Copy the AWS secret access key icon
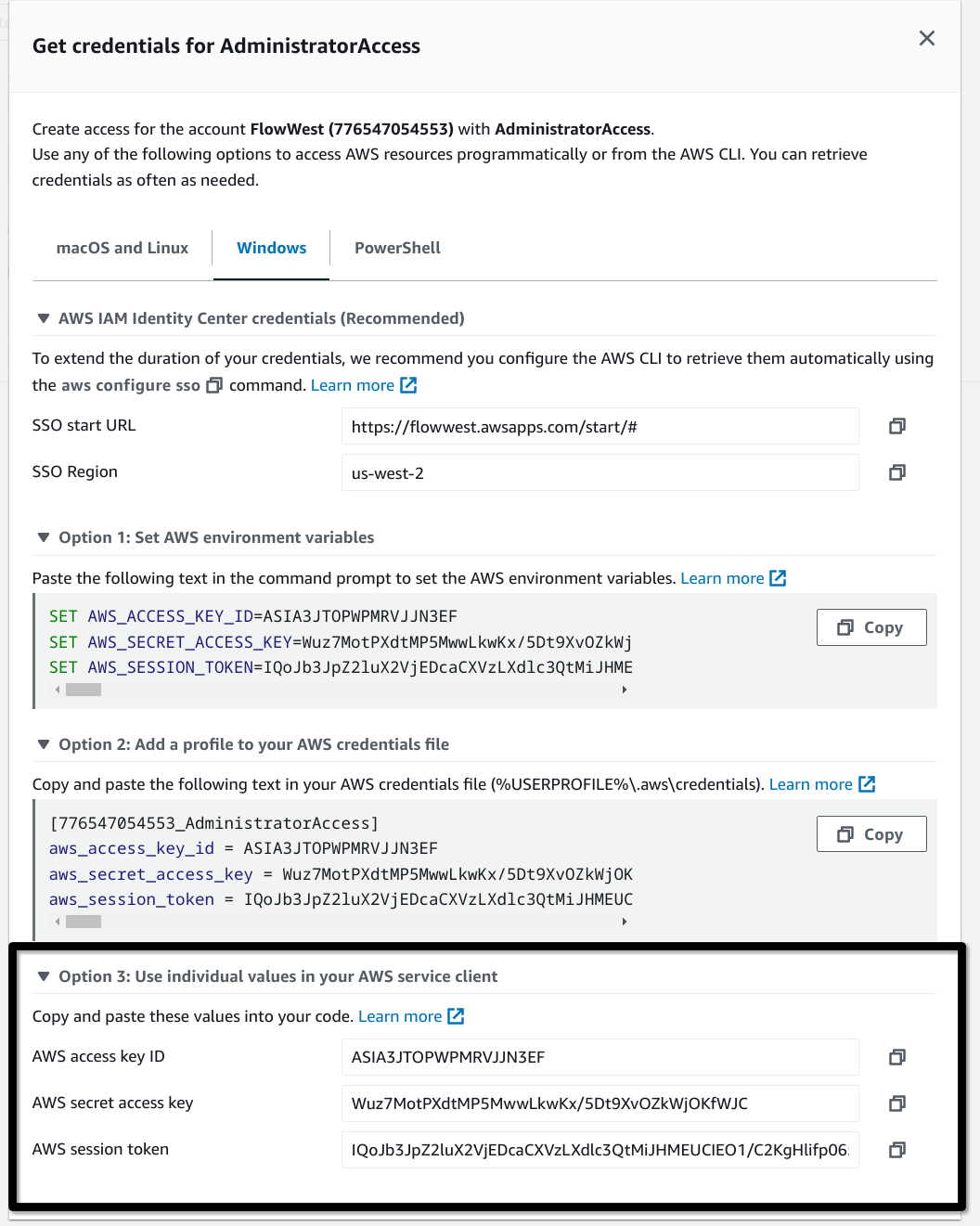980x1226 pixels. [x=896, y=1103]
